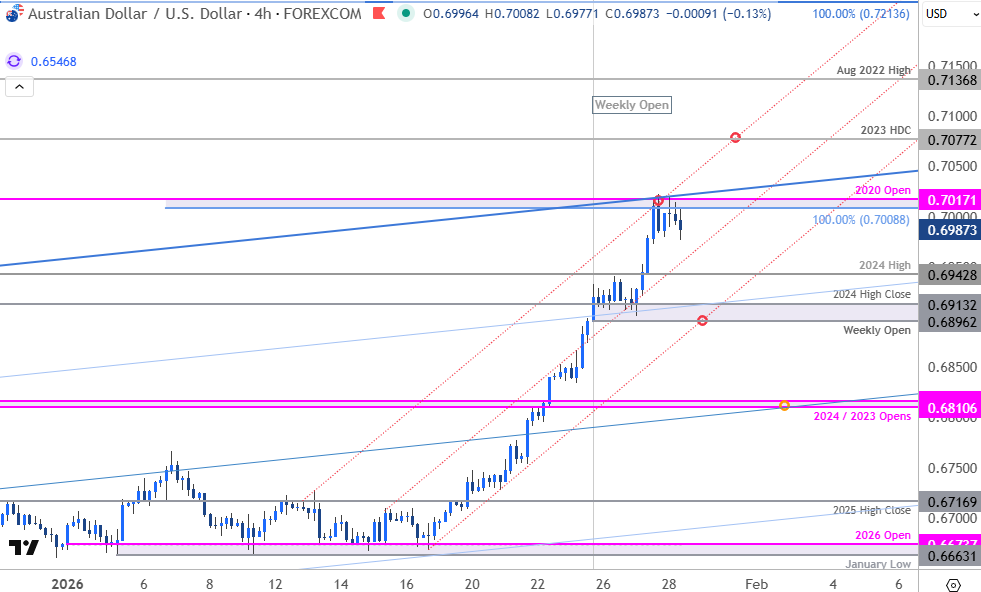Click the 0.71368 price axis label
The width and height of the screenshot is (981, 592).
pyautogui.click(x=950, y=79)
